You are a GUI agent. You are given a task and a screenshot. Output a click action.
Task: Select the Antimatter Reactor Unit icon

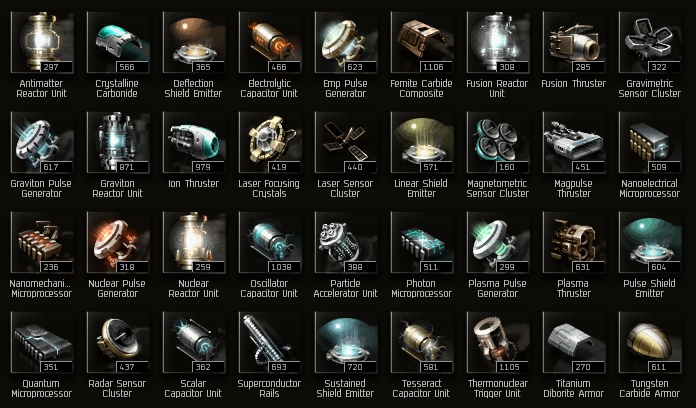tap(42, 43)
